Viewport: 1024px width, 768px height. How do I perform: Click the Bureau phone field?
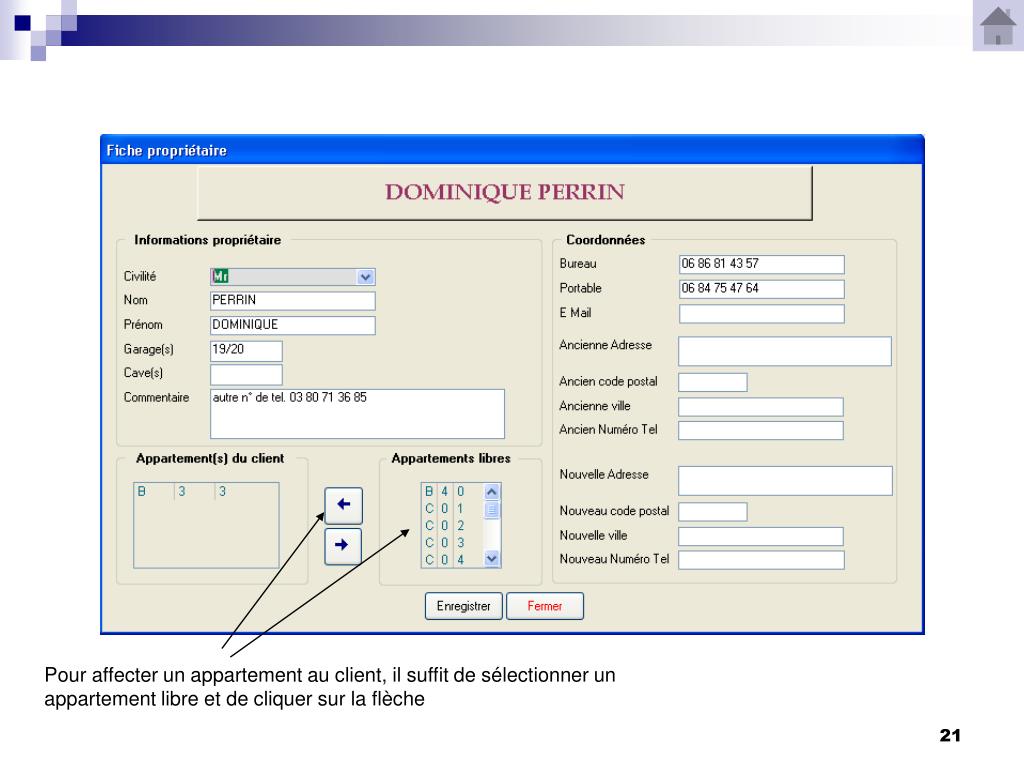coord(761,264)
